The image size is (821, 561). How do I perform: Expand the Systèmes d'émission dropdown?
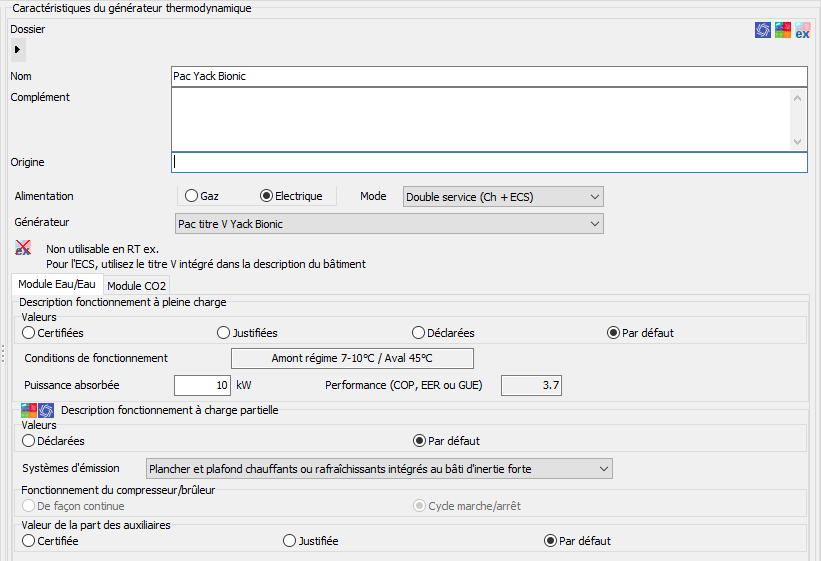point(377,469)
